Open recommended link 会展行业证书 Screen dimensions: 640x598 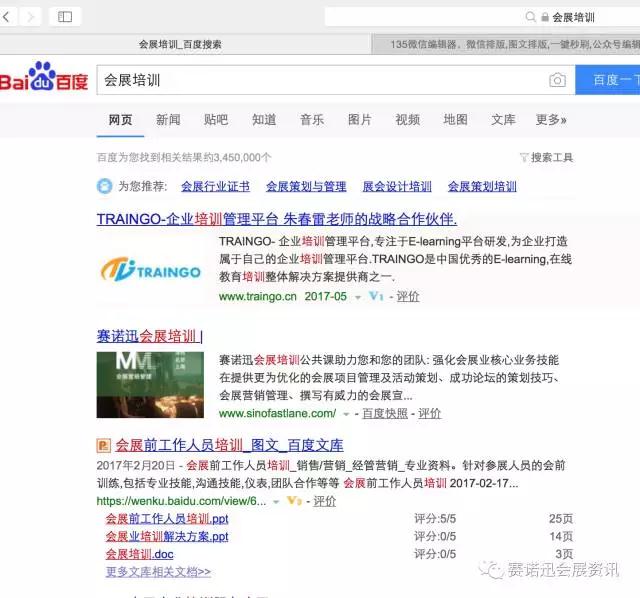tap(216, 187)
